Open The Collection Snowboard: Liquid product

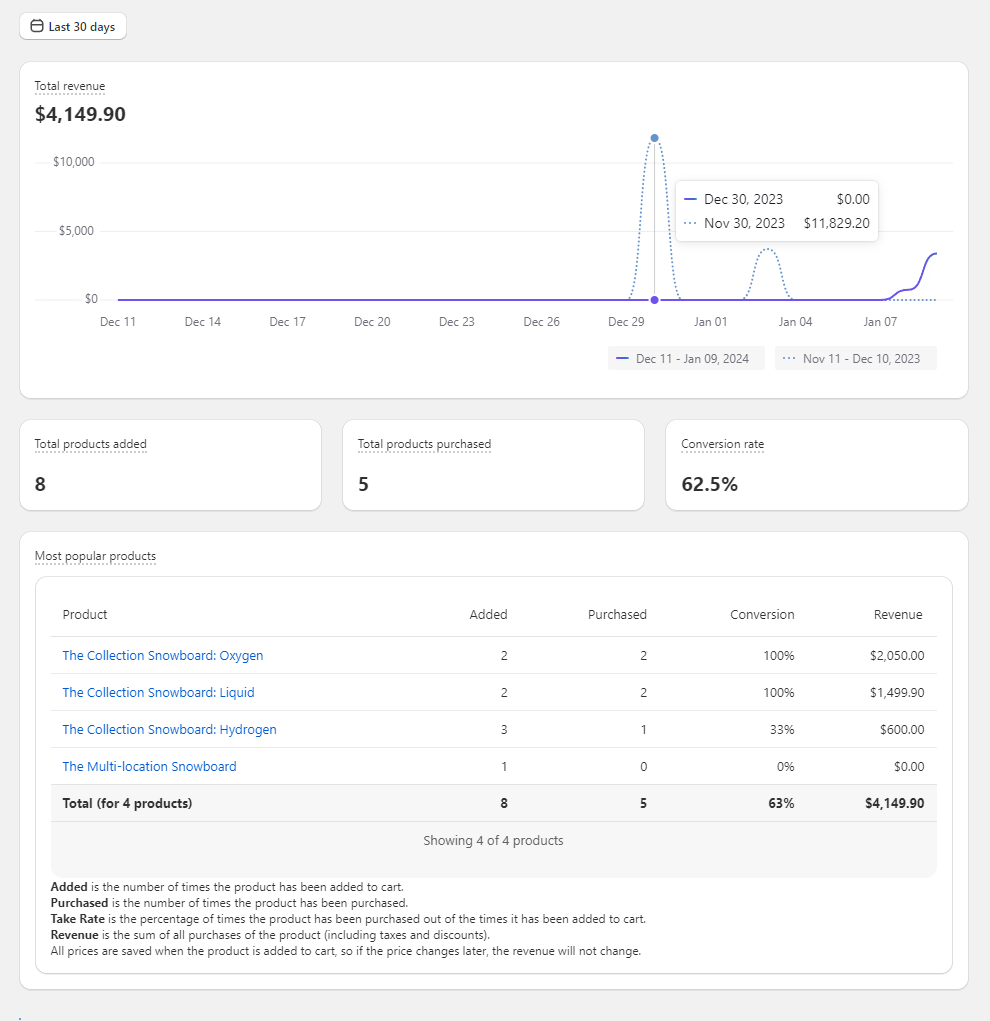[158, 693]
